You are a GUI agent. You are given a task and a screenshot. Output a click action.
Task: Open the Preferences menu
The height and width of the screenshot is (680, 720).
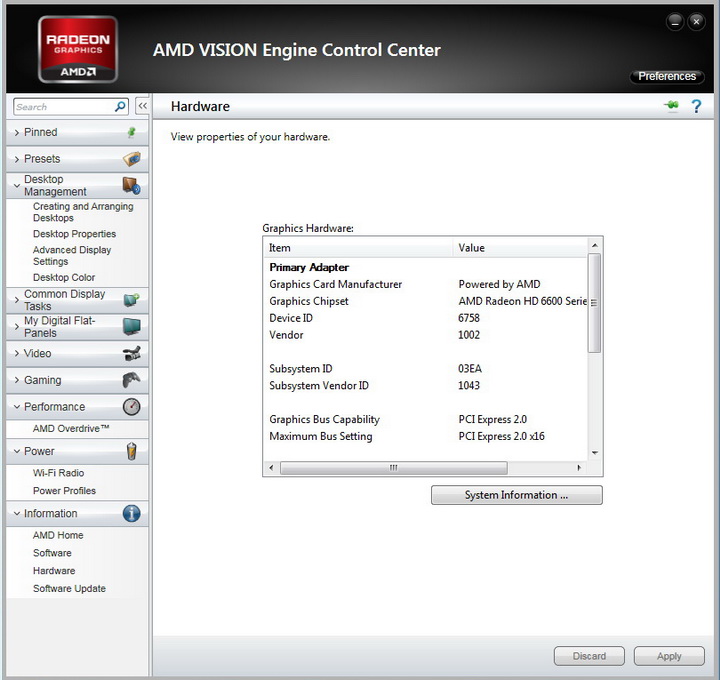[x=667, y=76]
